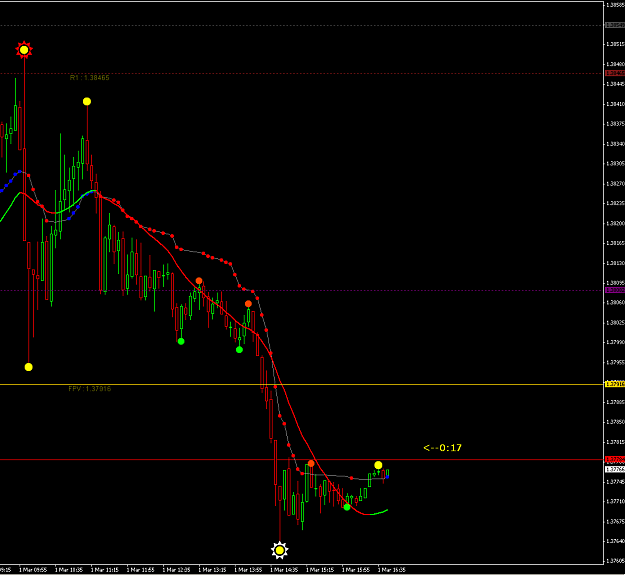Click the 1.38305 price axis label
The width and height of the screenshot is (625, 575).
[x=615, y=163]
